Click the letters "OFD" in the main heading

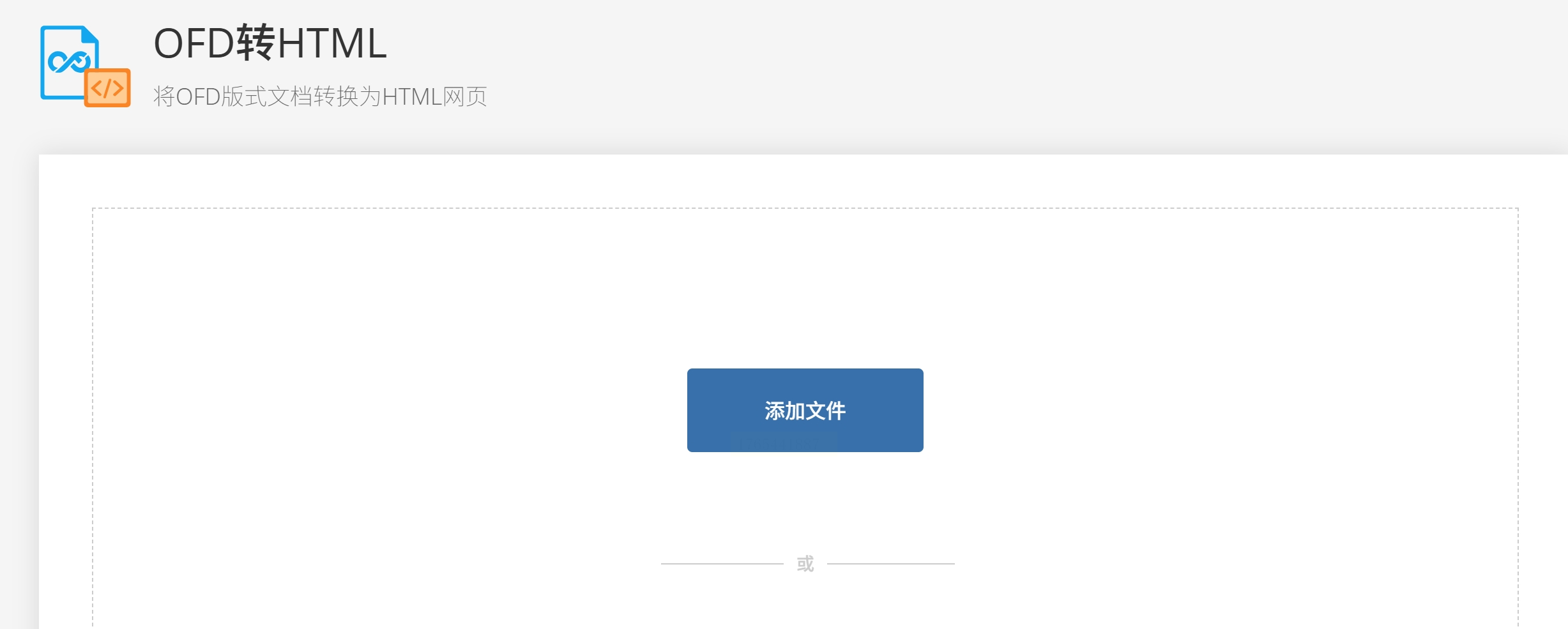pos(195,43)
